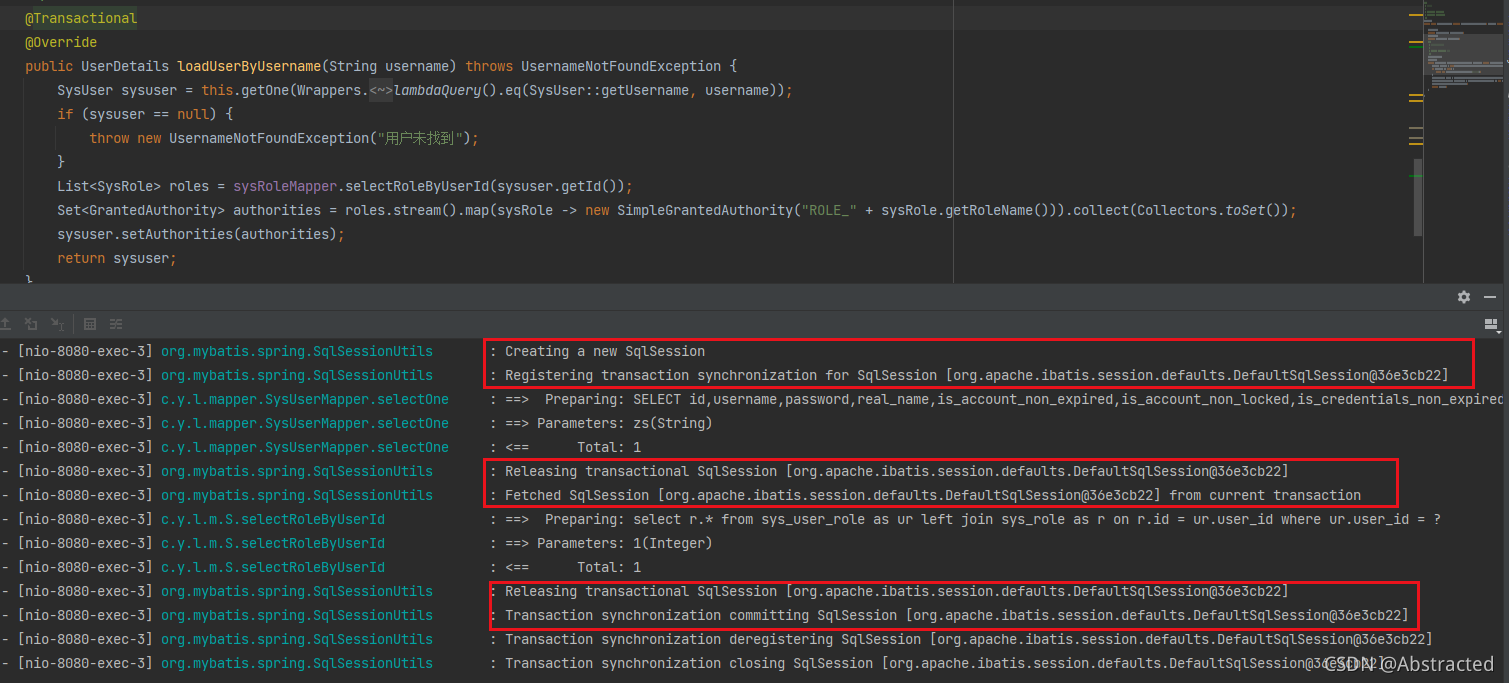This screenshot has width=1509, height=683.
Task: Open the console settings gear icon
Action: (x=1464, y=297)
